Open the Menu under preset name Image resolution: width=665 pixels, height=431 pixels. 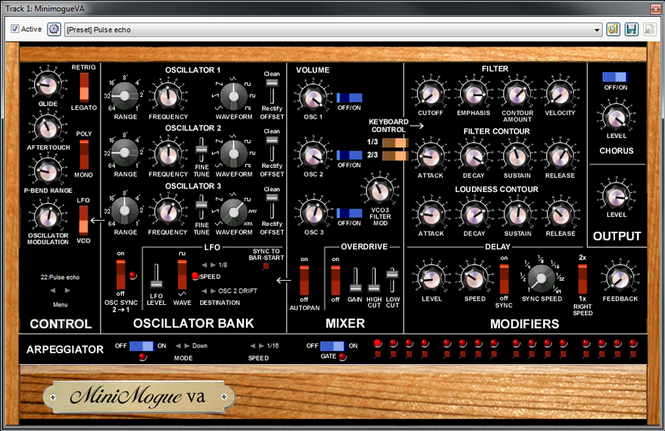tap(60, 304)
